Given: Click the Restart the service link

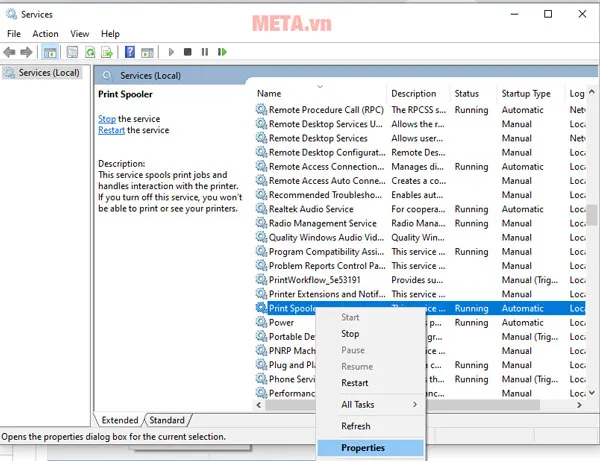Looking at the screenshot, I should (112, 130).
